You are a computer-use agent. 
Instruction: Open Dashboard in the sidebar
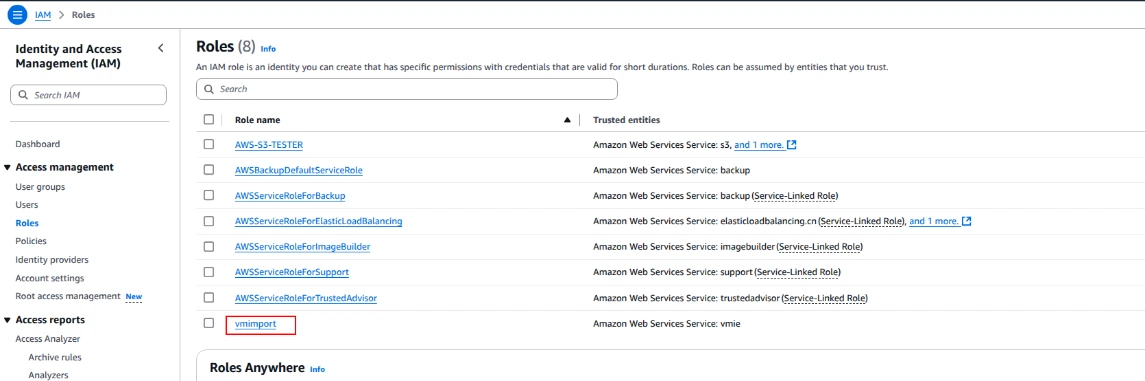coord(38,144)
